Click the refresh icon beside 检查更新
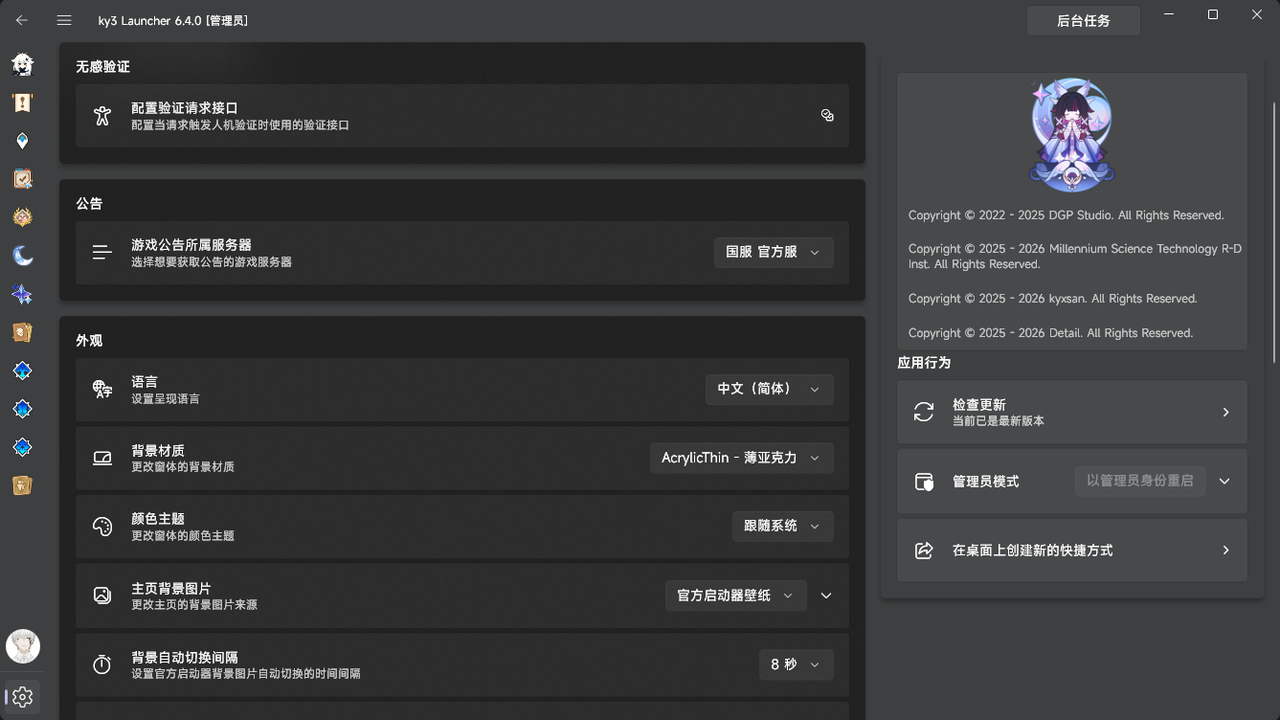Screen dimensions: 1280x720 923,412
